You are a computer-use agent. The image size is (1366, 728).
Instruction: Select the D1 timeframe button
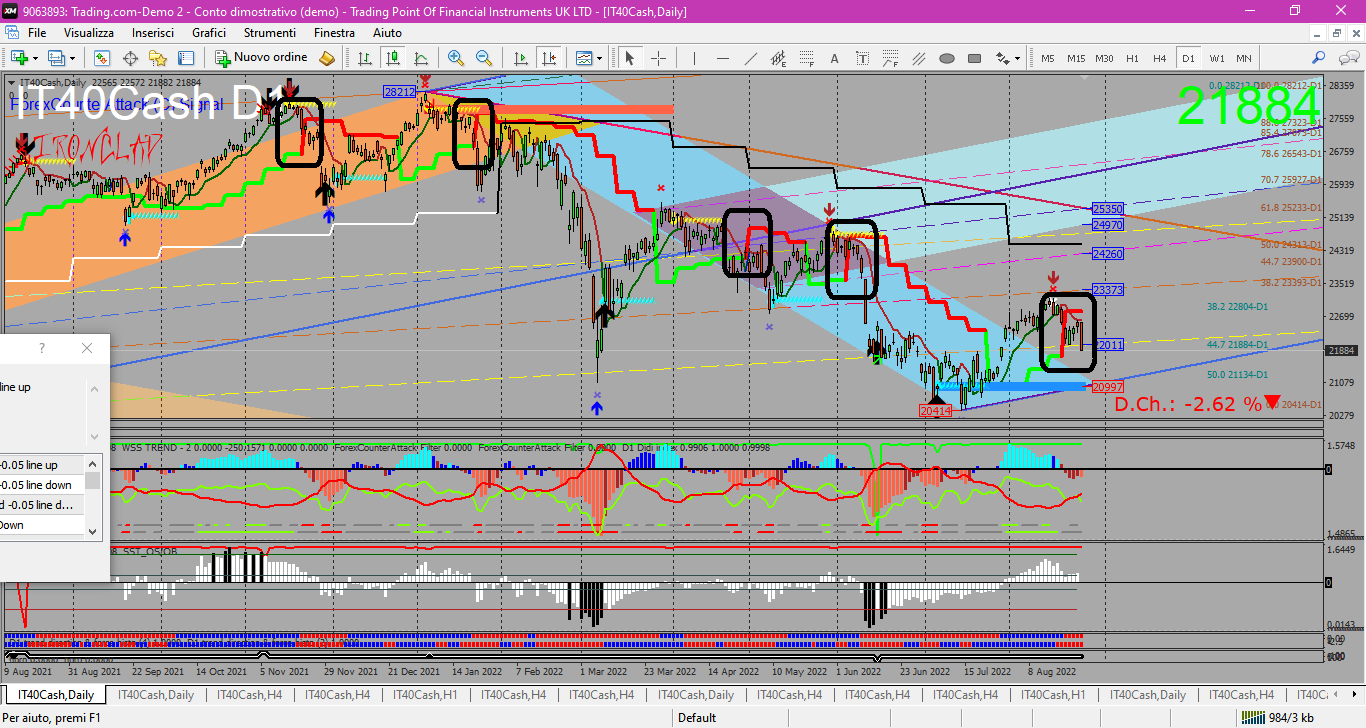[x=1188, y=58]
